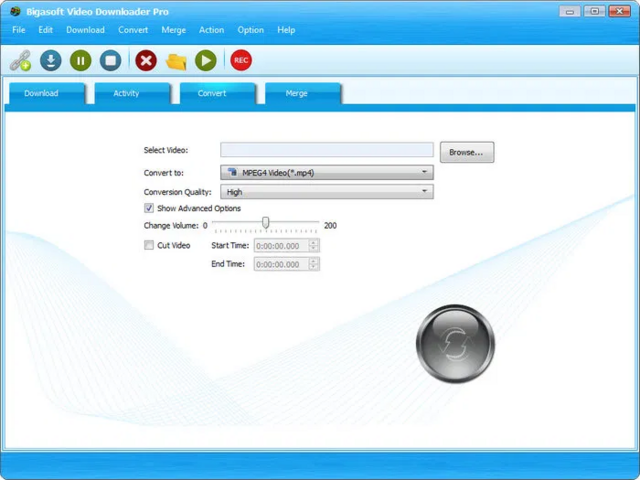This screenshot has width=640, height=480.
Task: Click the Select Video path field
Action: [327, 150]
